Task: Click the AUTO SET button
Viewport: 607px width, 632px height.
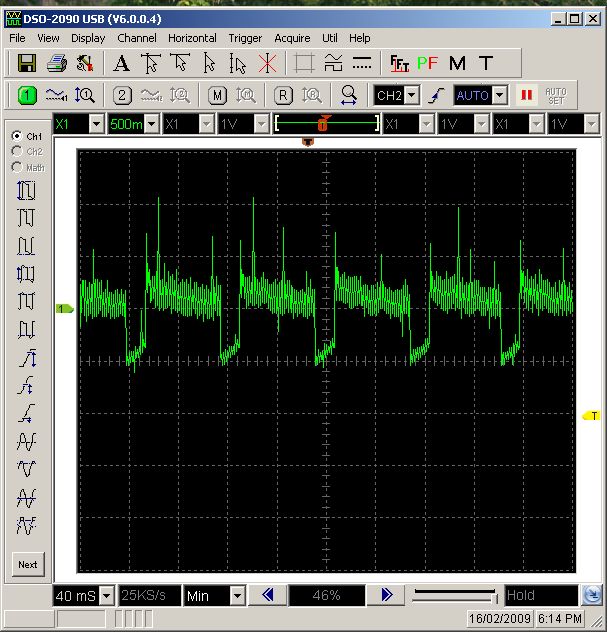Action: point(556,96)
